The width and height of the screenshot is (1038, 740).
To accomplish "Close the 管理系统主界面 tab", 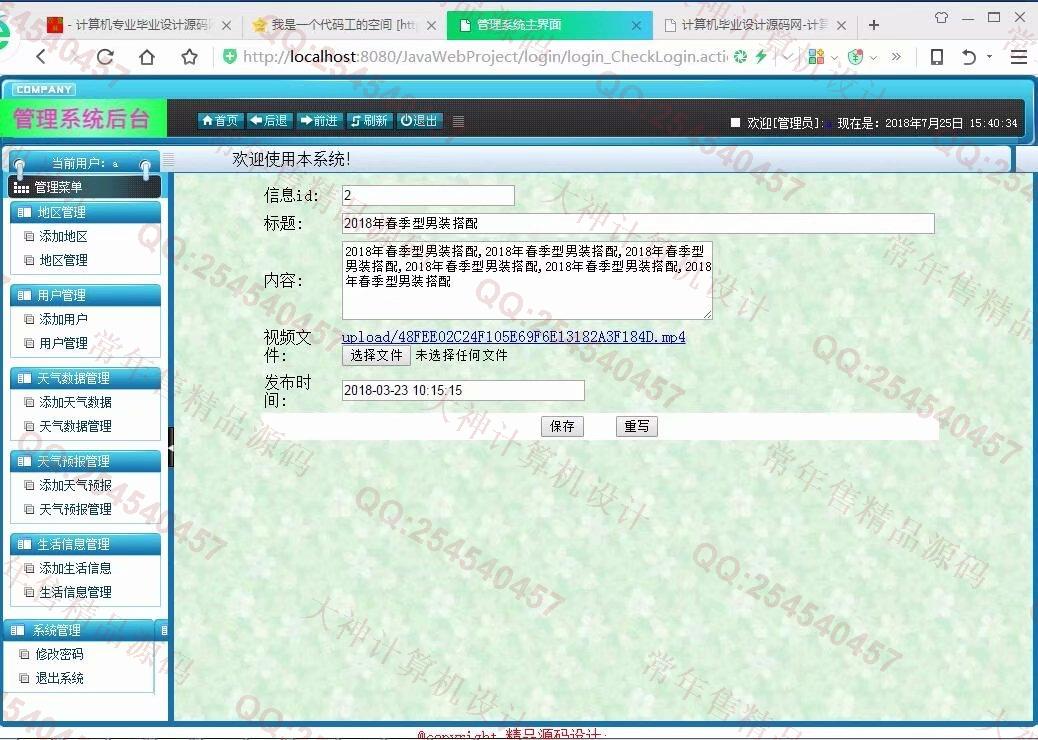I will coord(636,25).
